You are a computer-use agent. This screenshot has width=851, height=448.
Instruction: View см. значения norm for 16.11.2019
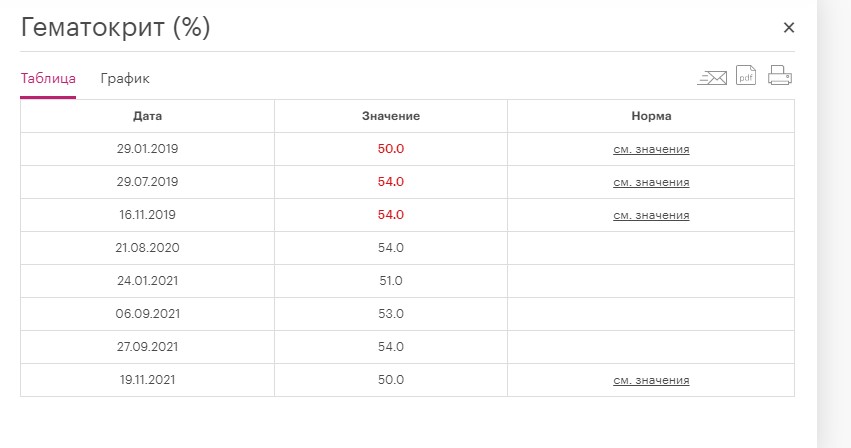click(651, 215)
